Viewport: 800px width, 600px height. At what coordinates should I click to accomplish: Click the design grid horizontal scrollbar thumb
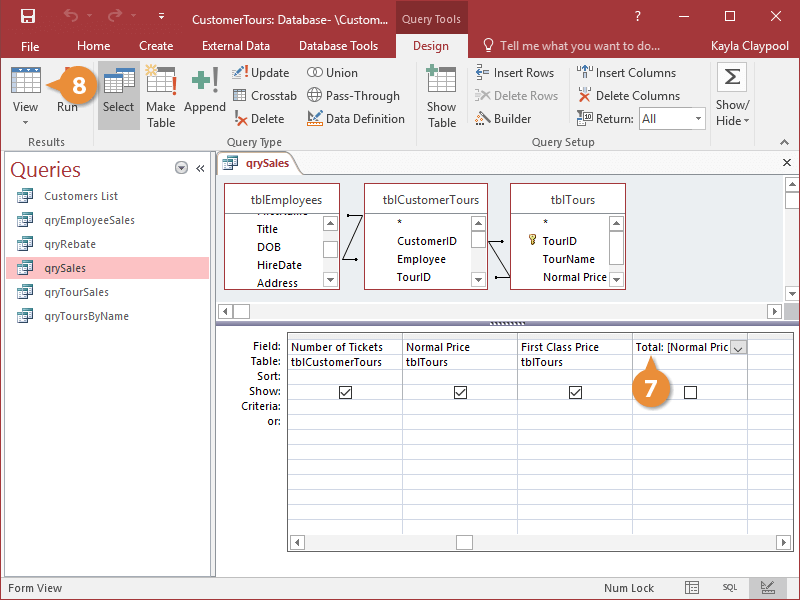(464, 542)
